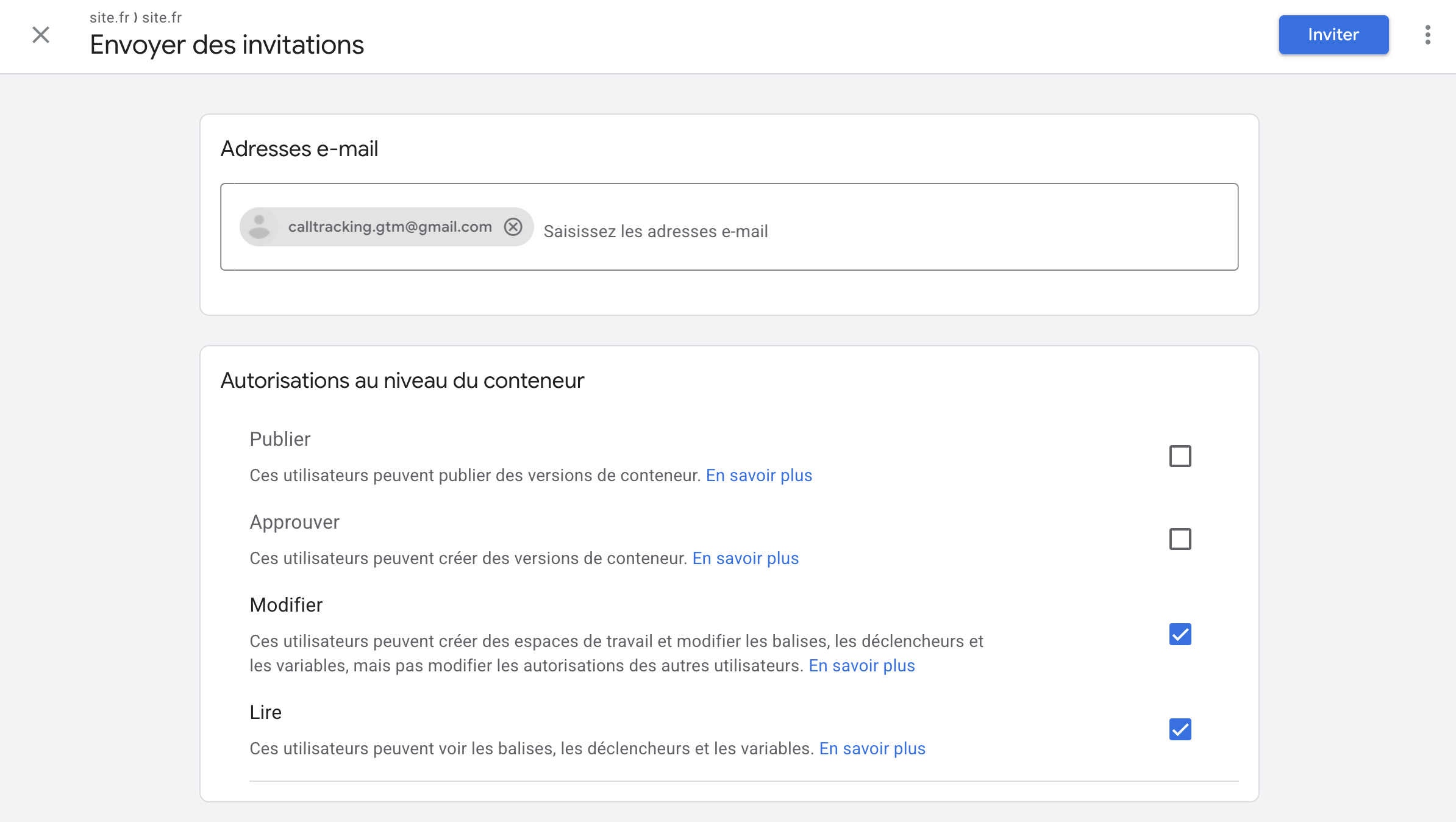Open En savoir plus link for Publier
Image resolution: width=1456 pixels, height=822 pixels.
[x=759, y=476]
